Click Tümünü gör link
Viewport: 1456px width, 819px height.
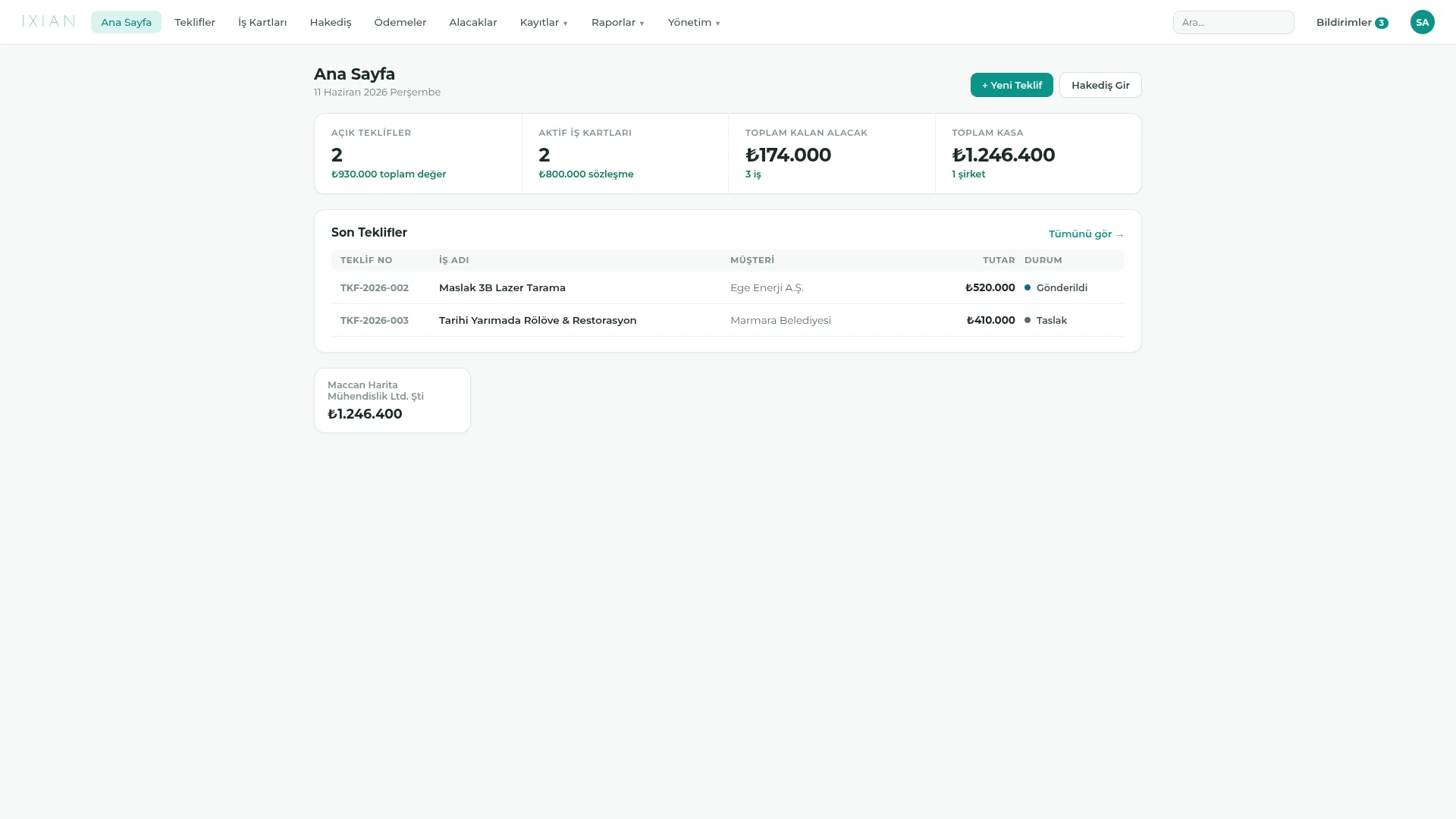point(1086,234)
